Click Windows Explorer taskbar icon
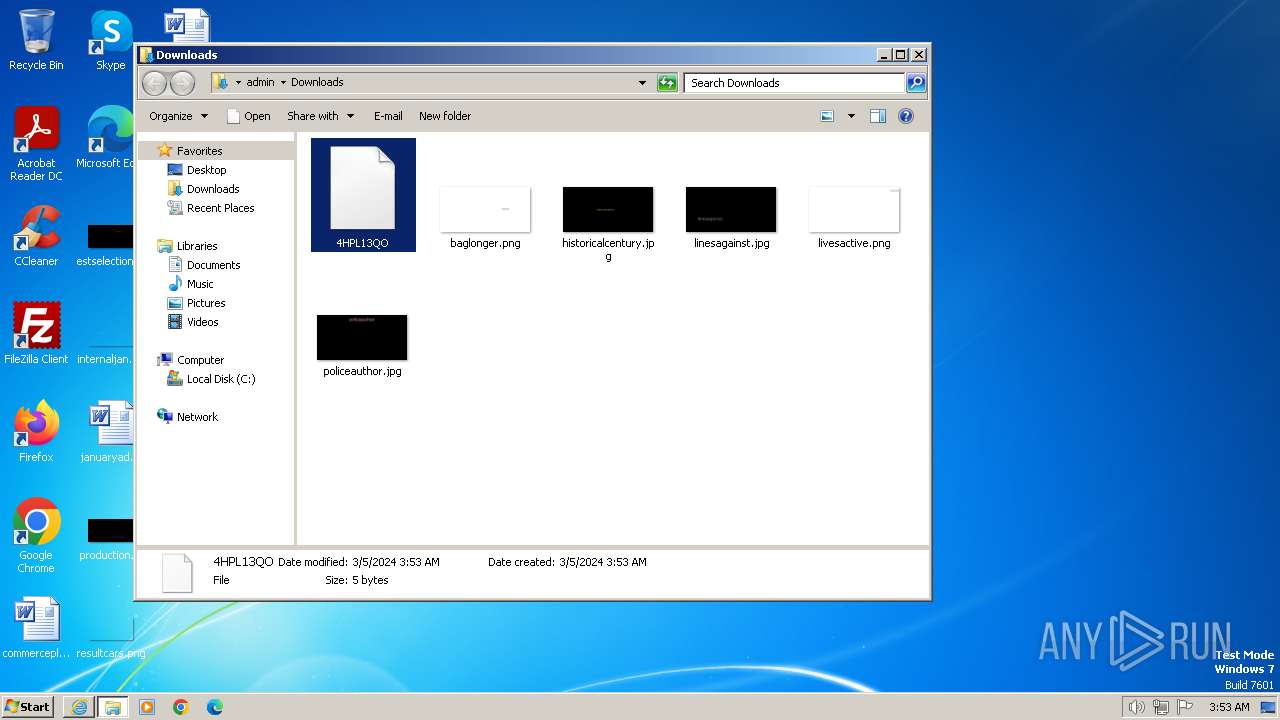 (x=113, y=707)
